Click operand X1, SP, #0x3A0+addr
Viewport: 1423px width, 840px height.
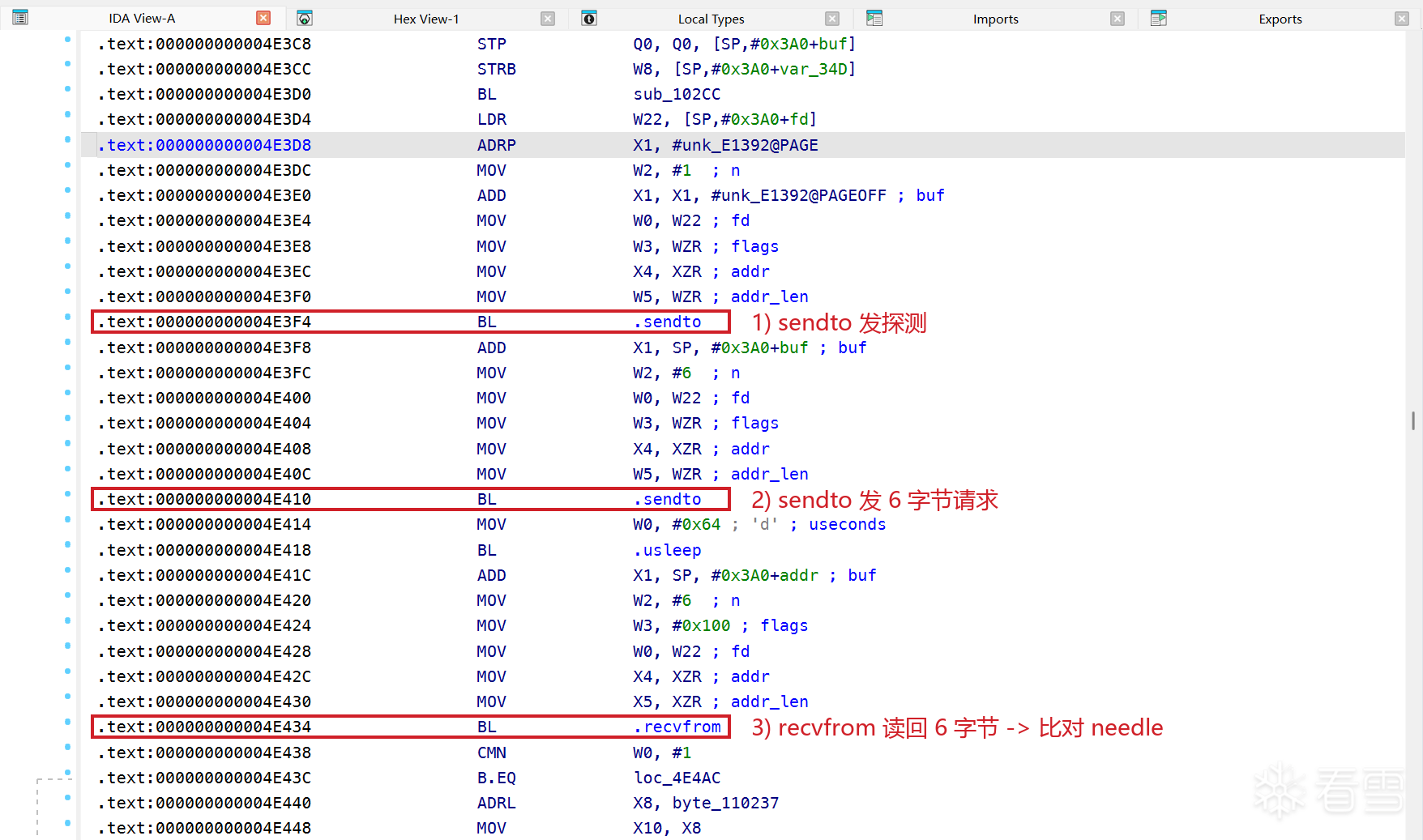coord(725,575)
